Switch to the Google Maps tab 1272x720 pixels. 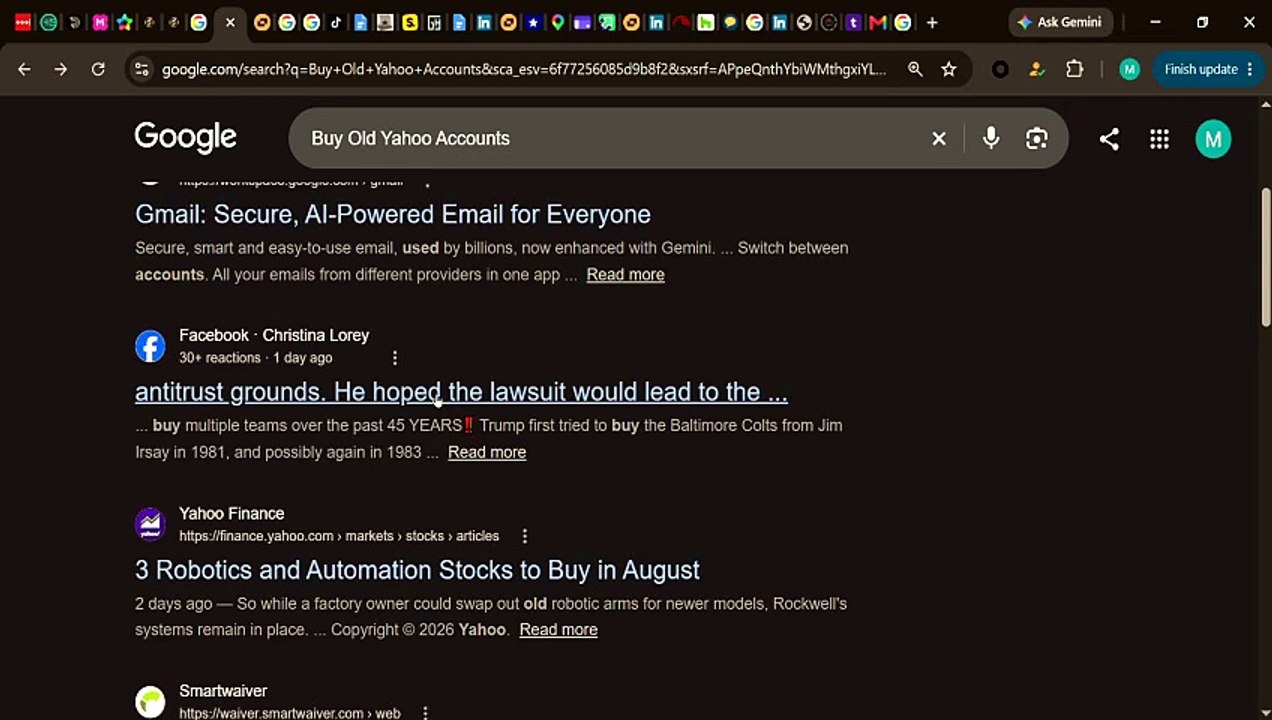coord(558,22)
